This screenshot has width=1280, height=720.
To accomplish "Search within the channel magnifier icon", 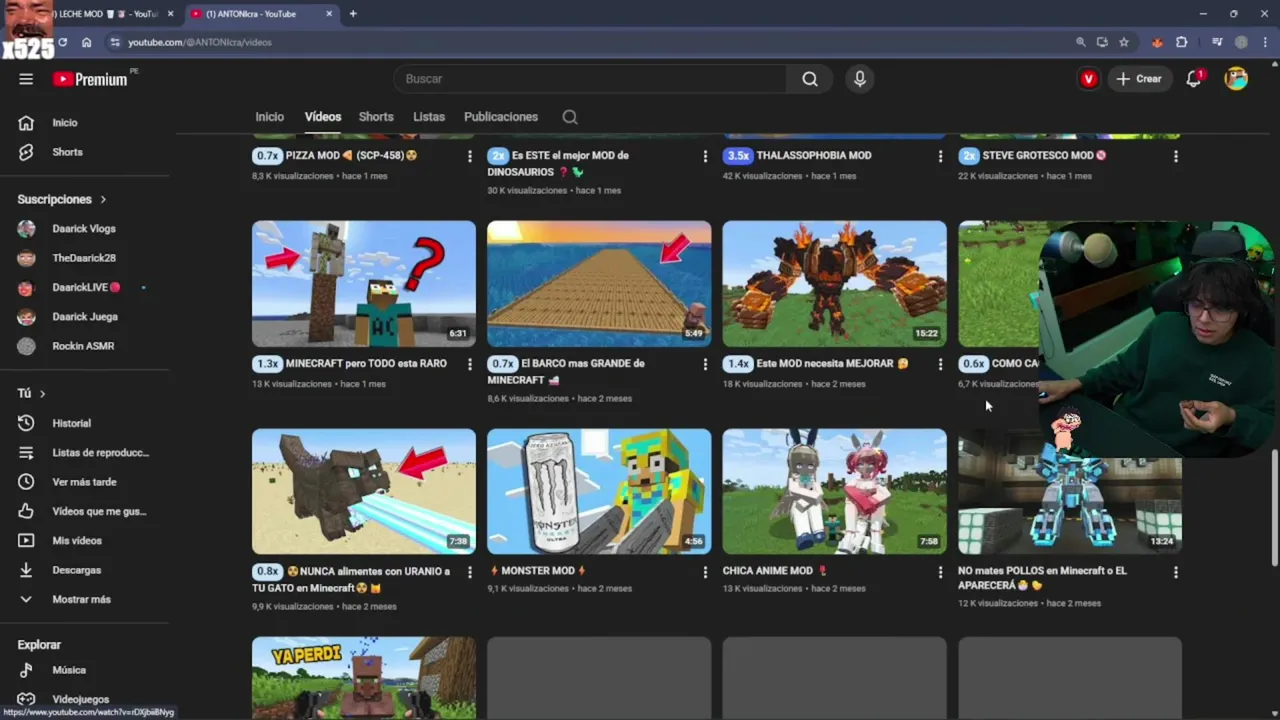I will [570, 117].
